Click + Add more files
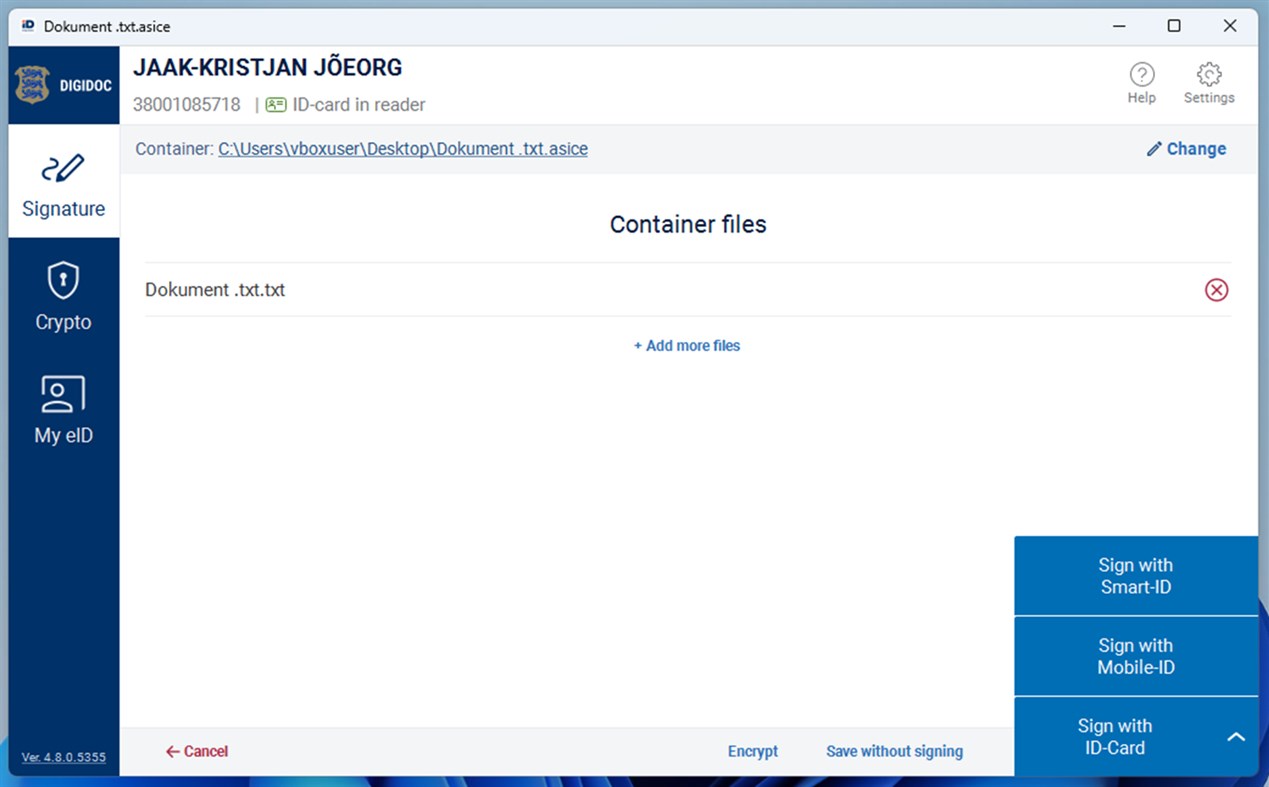Screen dimensions: 1269x787 [x=687, y=346]
